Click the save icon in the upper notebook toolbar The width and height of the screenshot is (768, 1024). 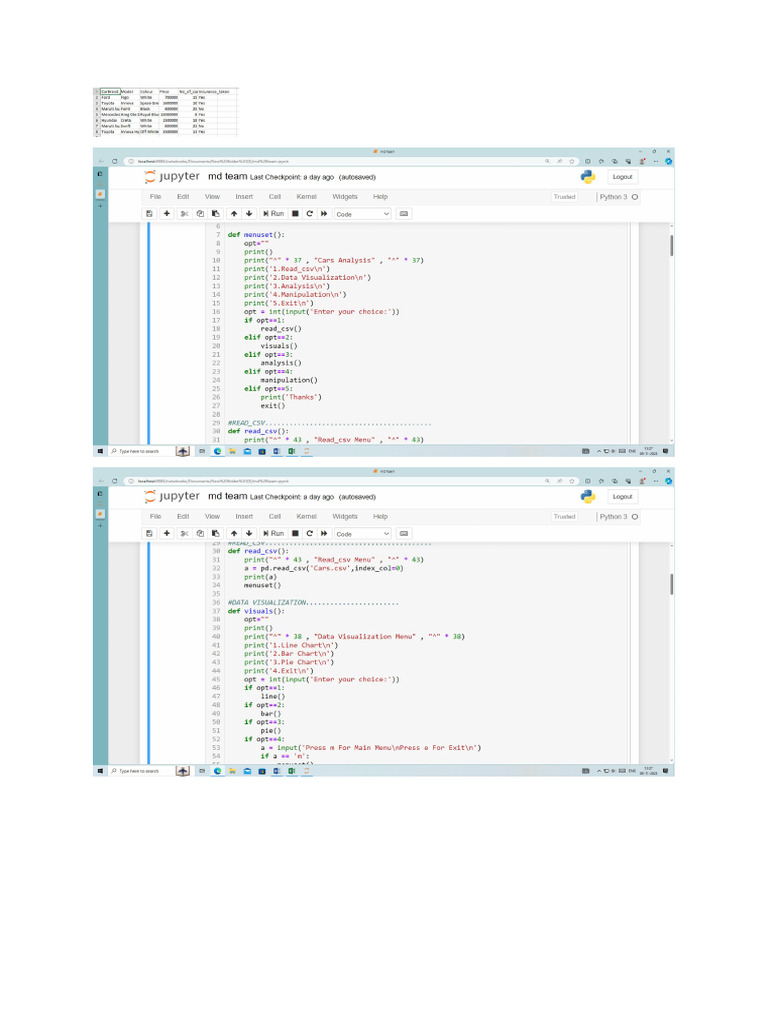point(149,214)
